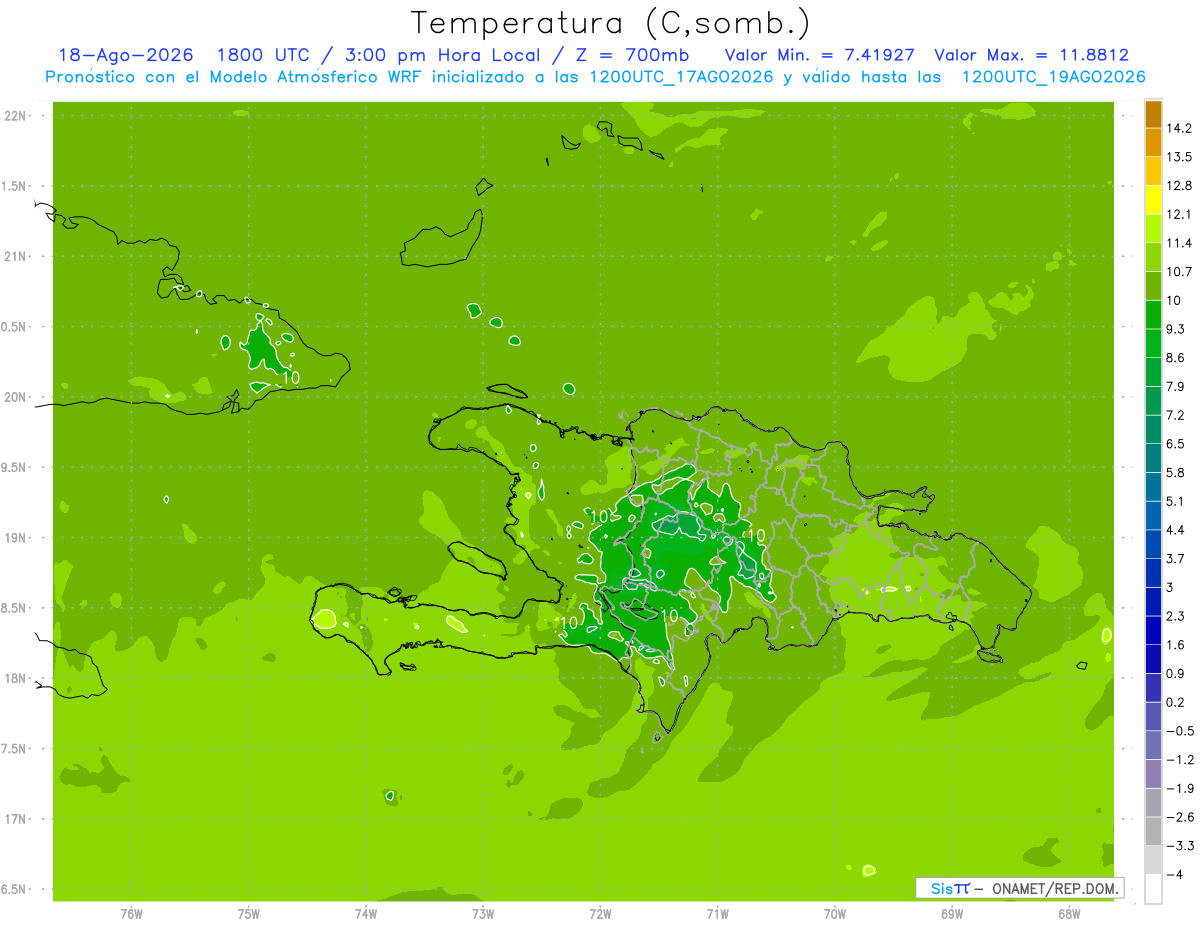The image size is (1200, 927).
Task: Click the "76W" longitude axis label
Action: click(x=131, y=914)
